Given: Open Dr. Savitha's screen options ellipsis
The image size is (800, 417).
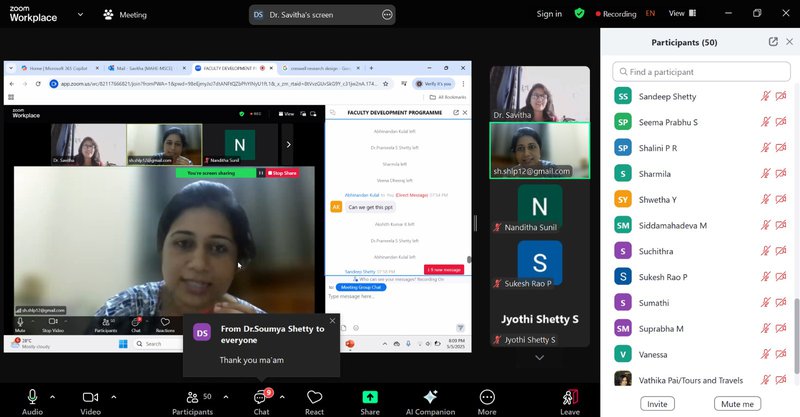Looking at the screenshot, I should point(387,15).
